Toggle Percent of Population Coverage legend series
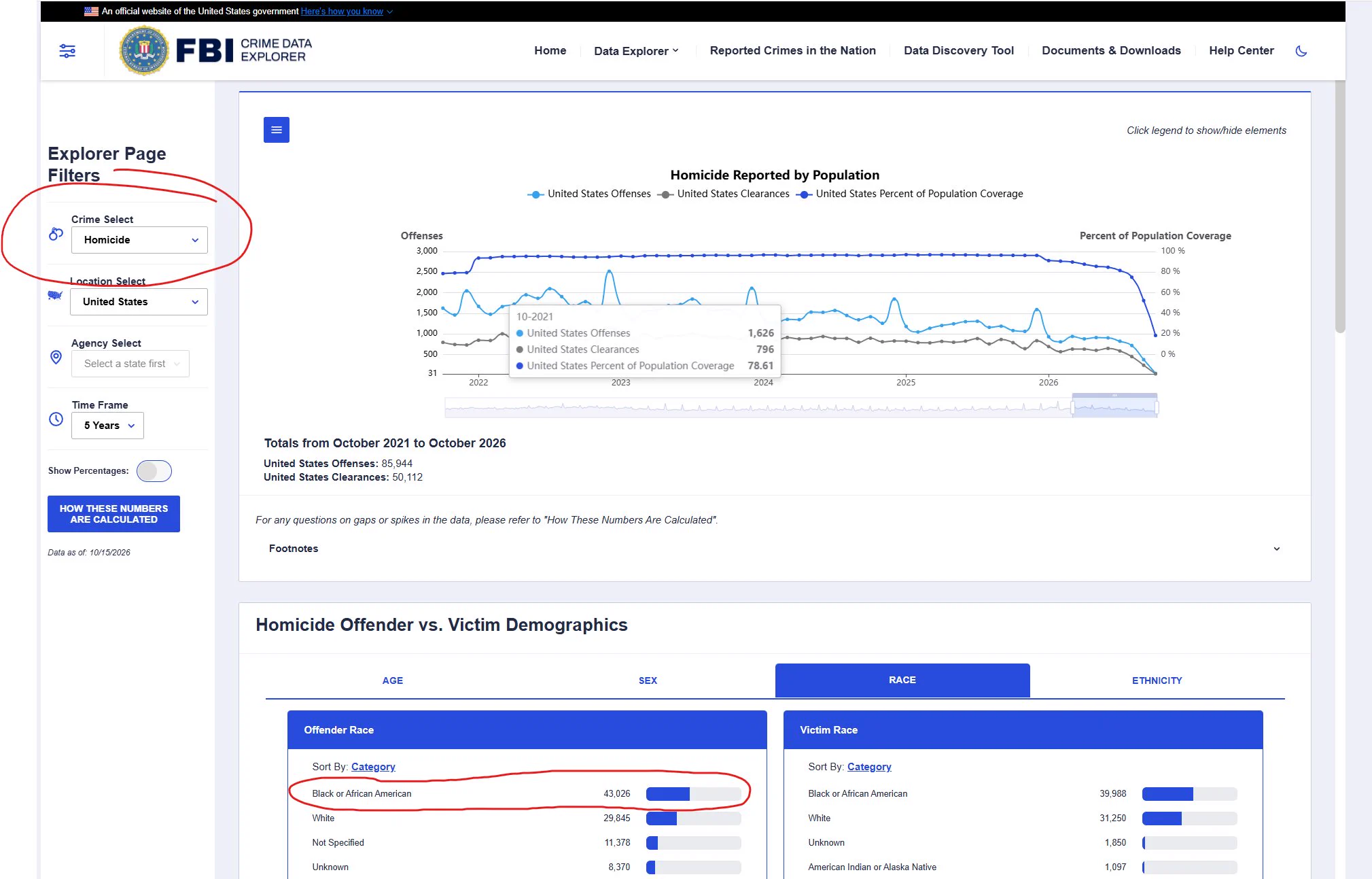Viewport: 1372px width, 879px height. tap(909, 194)
